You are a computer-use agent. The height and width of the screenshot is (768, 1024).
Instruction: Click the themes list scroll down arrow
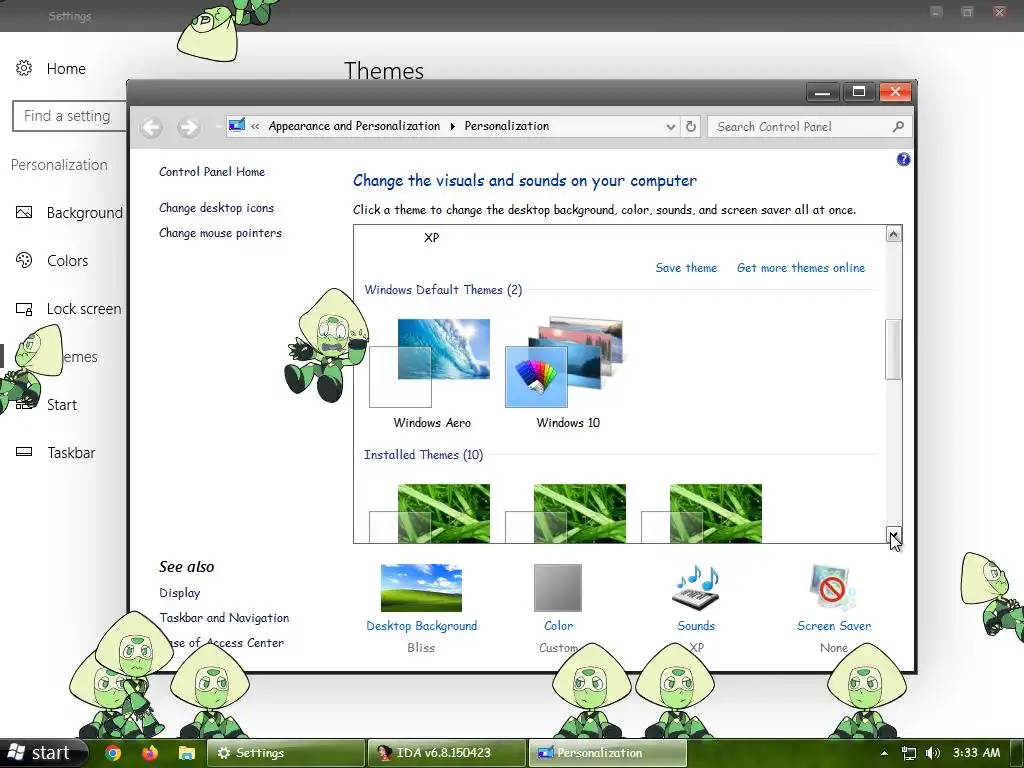point(893,535)
